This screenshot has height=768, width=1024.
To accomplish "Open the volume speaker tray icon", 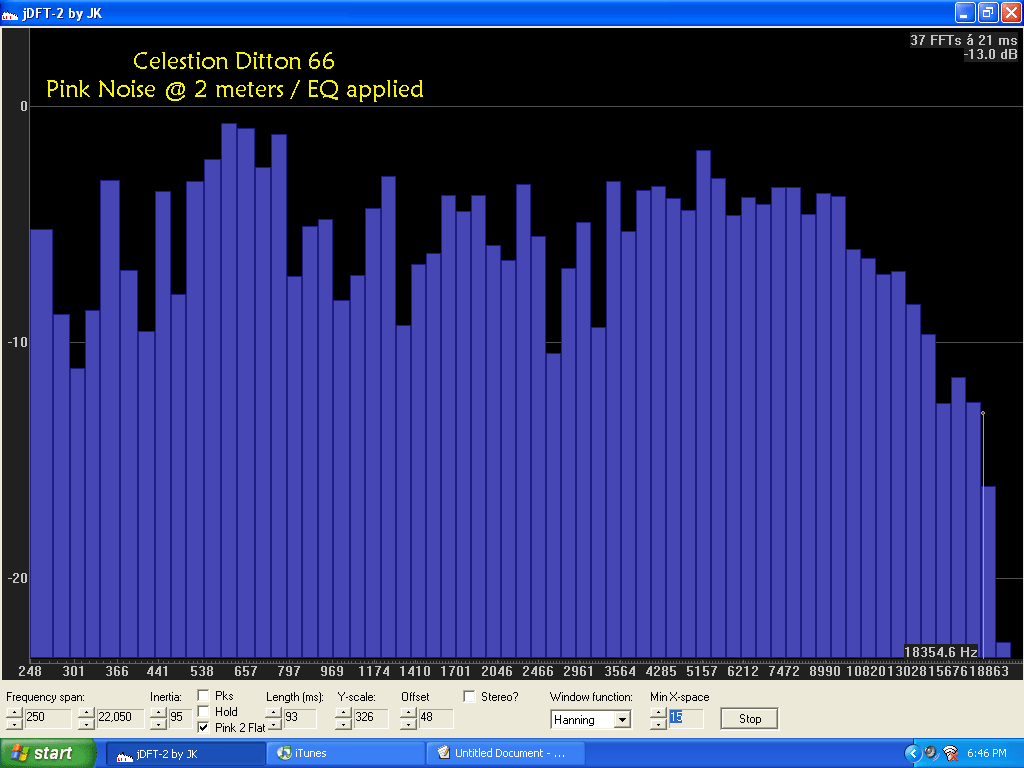I will (931, 753).
